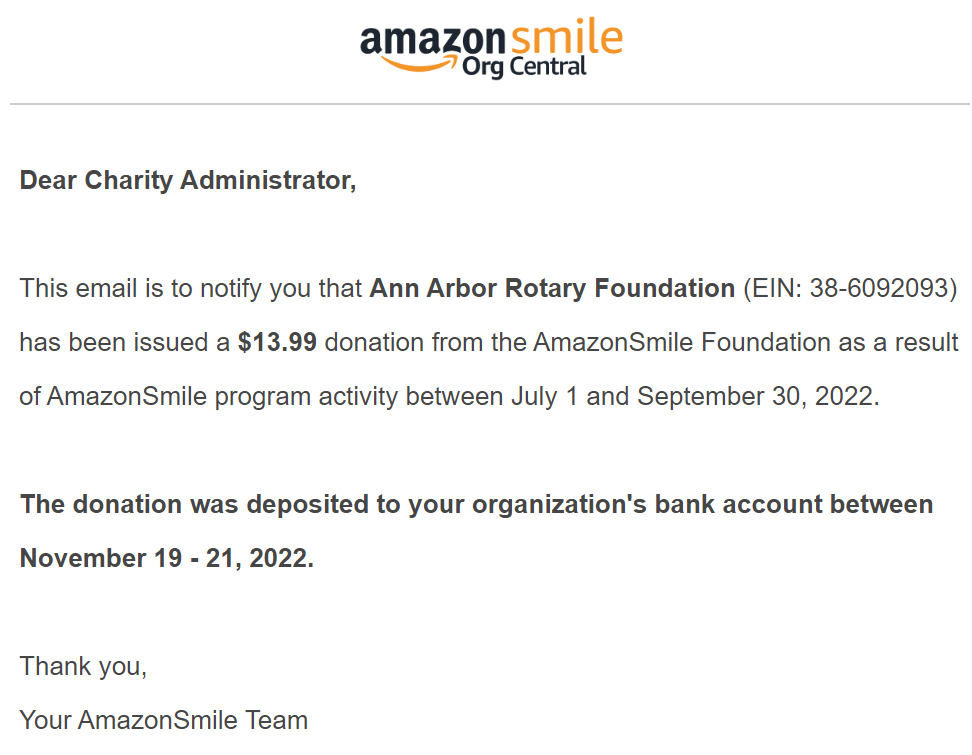This screenshot has height=755, width=972.
Task: Click the orange "smile" word in the logo
Action: pyautogui.click(x=566, y=37)
